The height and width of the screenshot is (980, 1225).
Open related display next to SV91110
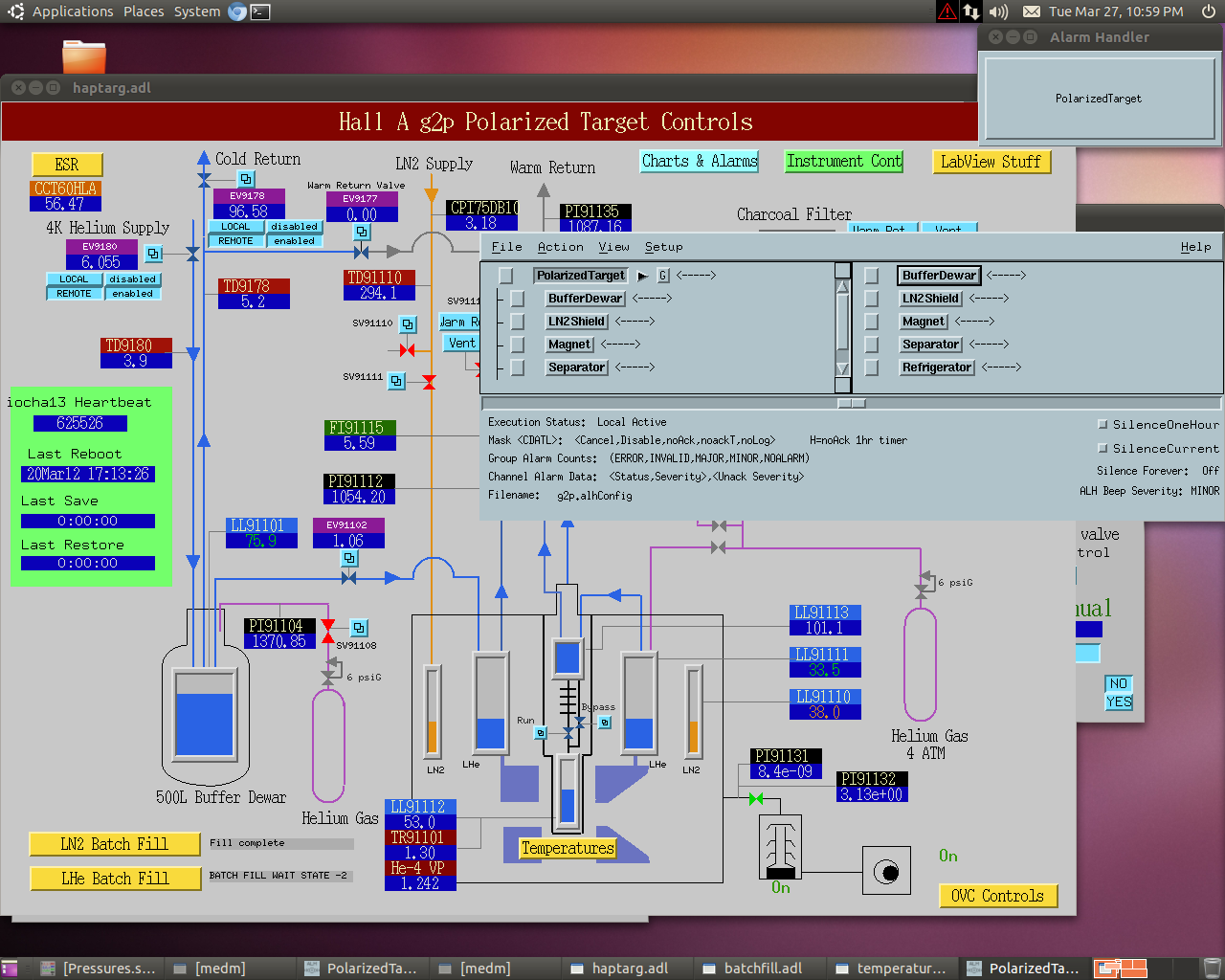coord(408,324)
